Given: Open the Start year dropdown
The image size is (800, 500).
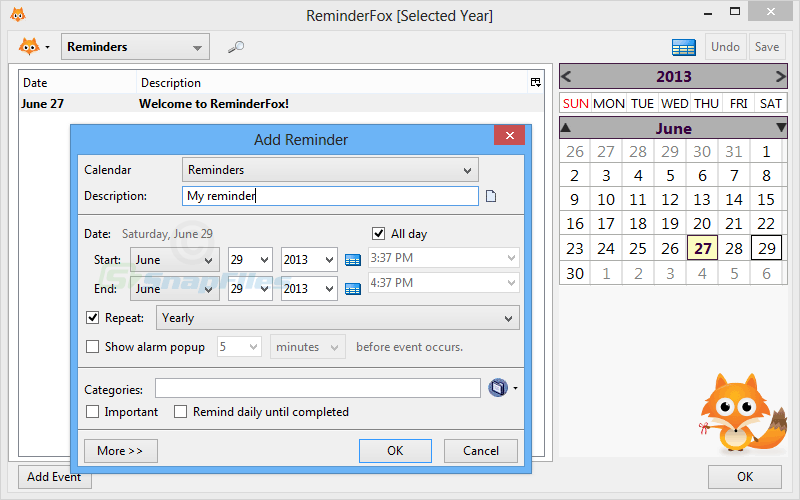Looking at the screenshot, I should (x=309, y=260).
